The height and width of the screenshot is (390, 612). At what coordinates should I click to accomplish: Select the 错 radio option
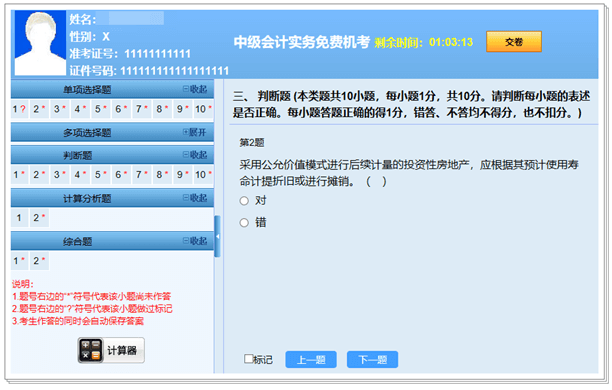coord(244,223)
